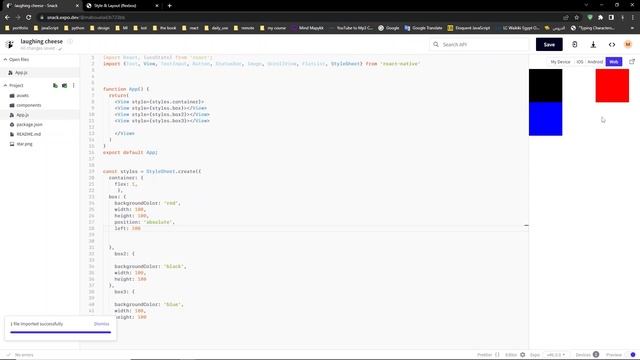Bookmark this page with the star
640x360 pixels.
click(x=576, y=18)
